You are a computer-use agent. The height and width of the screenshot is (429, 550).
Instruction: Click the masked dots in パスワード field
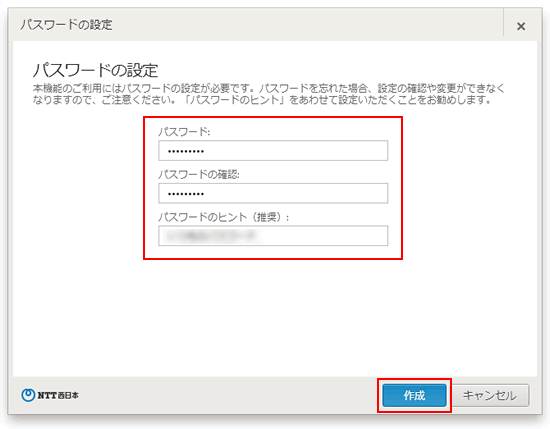[x=186, y=152]
